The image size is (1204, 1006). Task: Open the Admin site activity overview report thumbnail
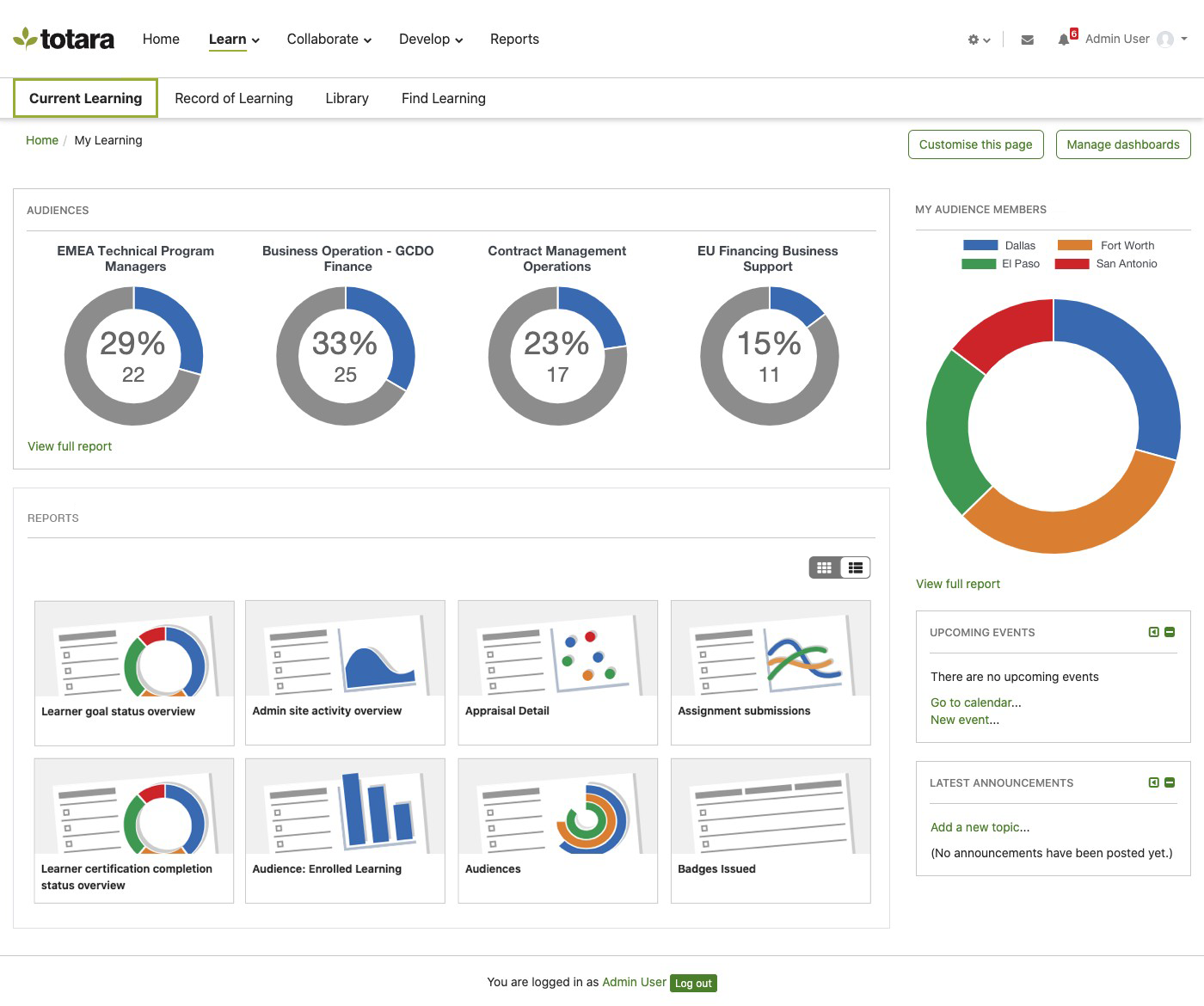pos(344,671)
